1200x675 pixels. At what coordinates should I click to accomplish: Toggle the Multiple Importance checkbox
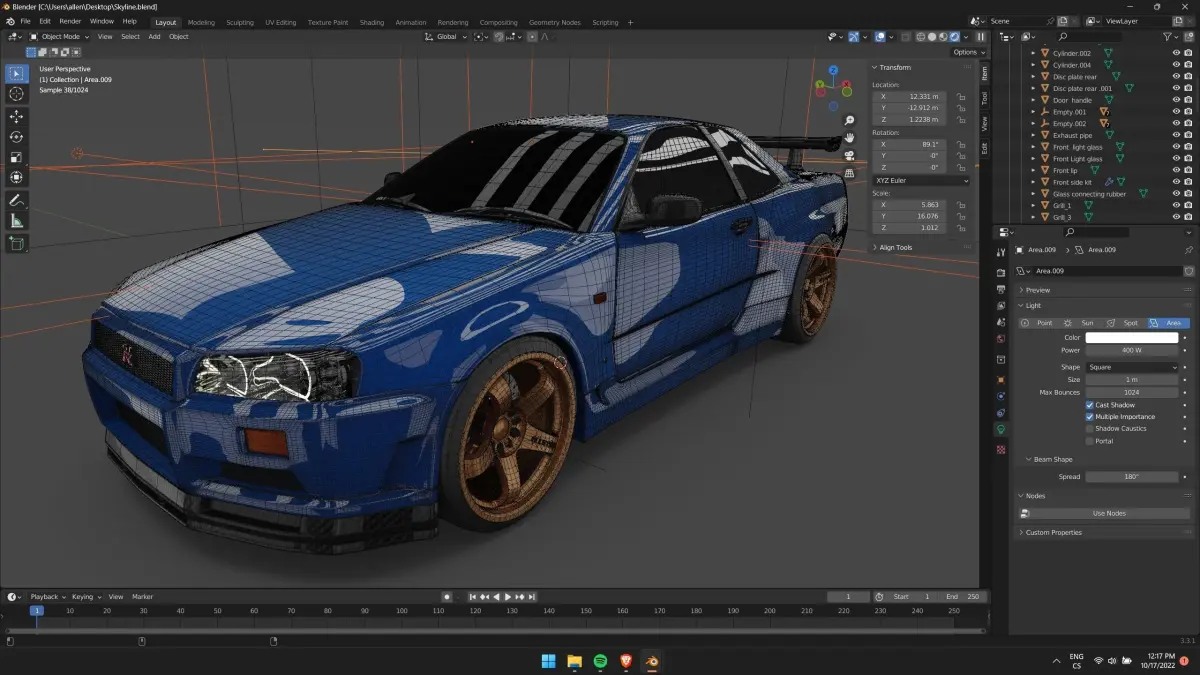tap(1090, 417)
